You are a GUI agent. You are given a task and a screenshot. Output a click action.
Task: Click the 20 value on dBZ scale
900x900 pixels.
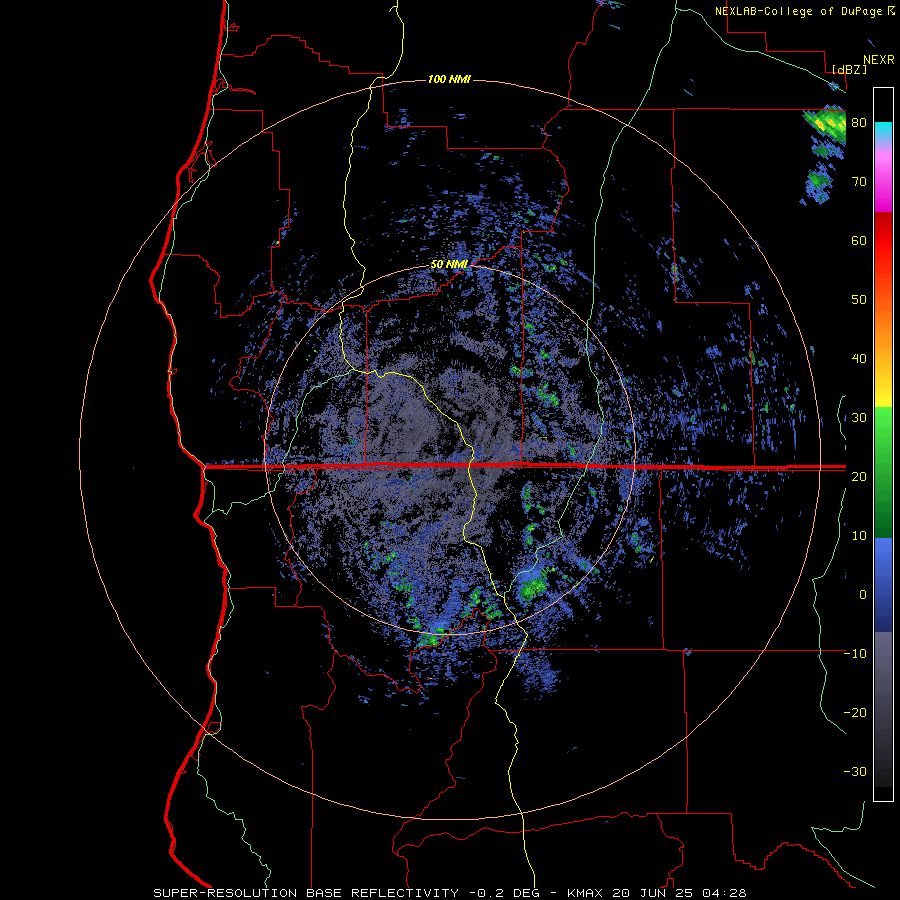pos(859,477)
